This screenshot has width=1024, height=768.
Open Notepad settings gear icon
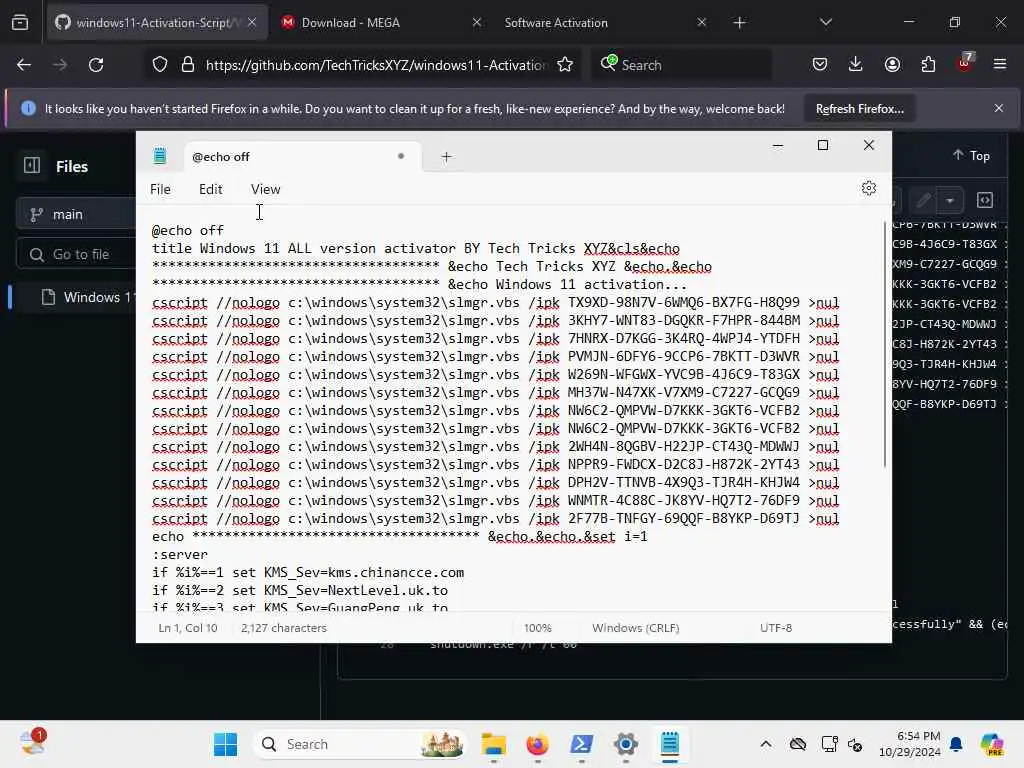tap(869, 188)
